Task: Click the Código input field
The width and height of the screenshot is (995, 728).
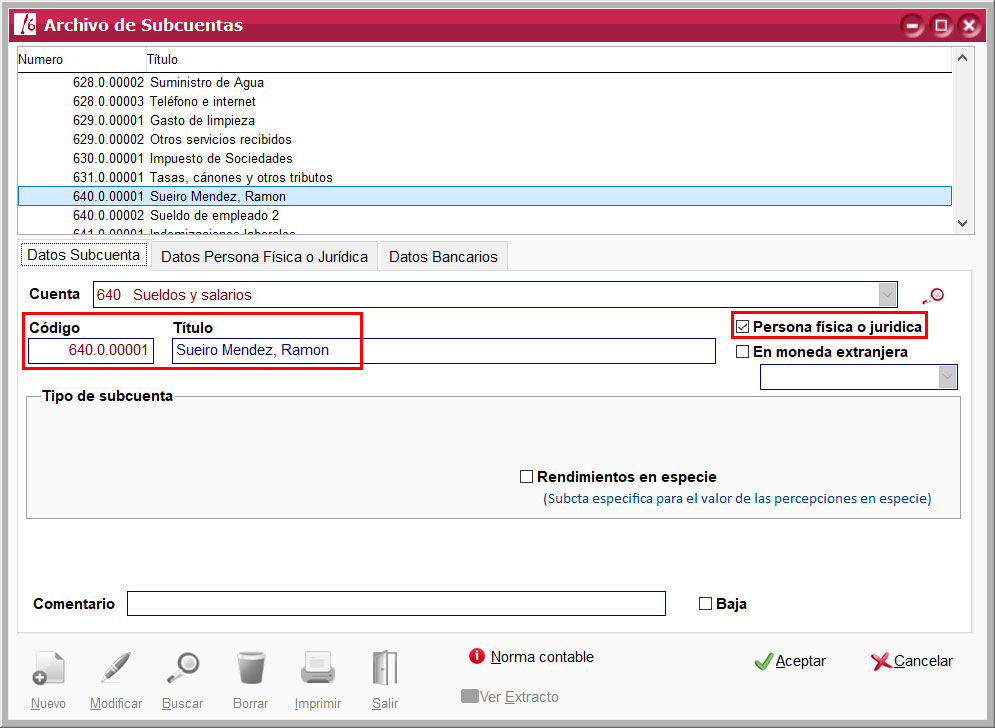Action: pyautogui.click(x=91, y=350)
